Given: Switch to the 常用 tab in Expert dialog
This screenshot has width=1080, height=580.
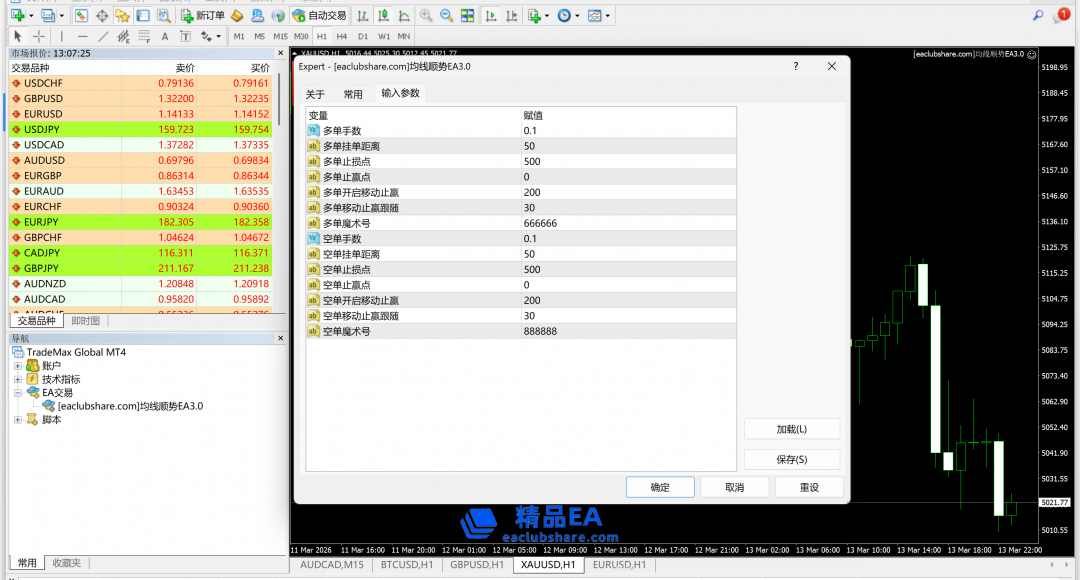Looking at the screenshot, I should click(x=353, y=94).
